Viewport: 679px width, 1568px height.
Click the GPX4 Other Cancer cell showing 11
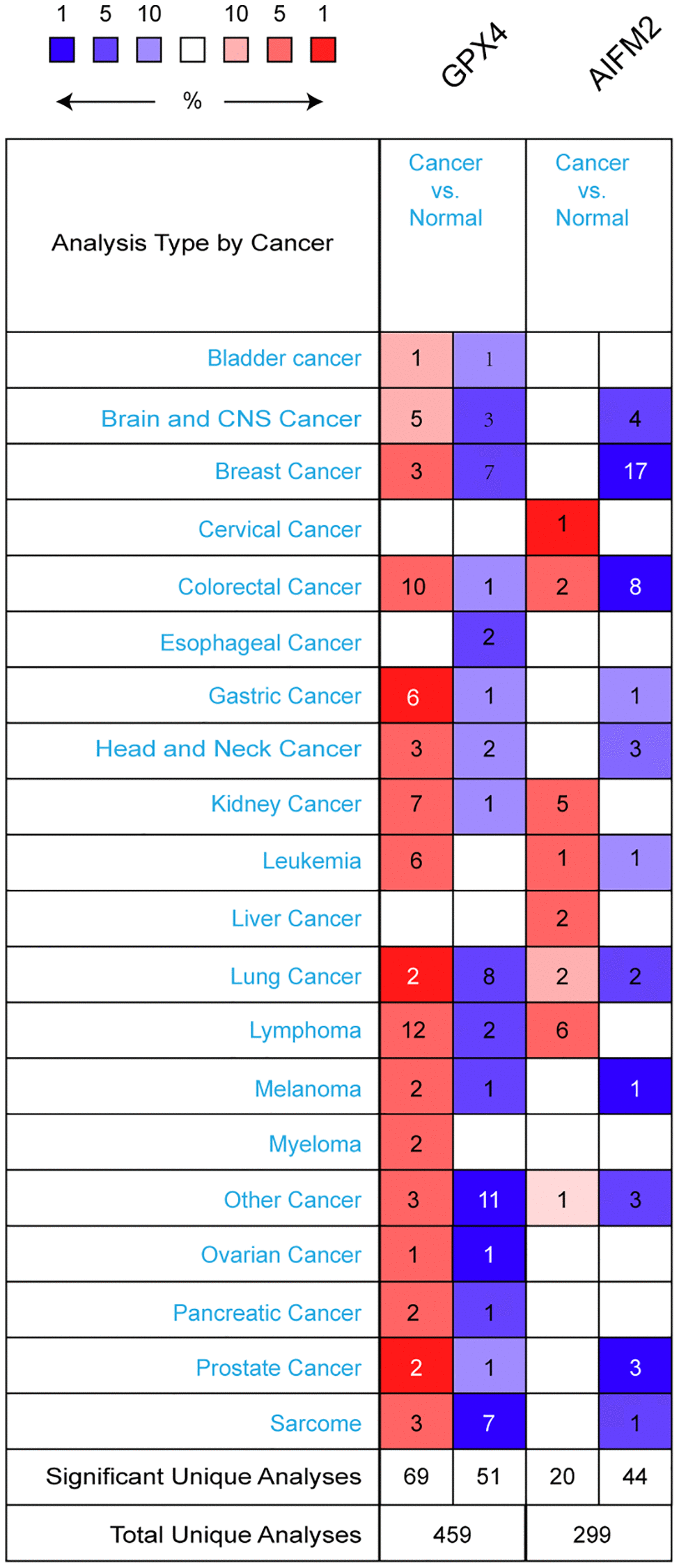tap(489, 1199)
